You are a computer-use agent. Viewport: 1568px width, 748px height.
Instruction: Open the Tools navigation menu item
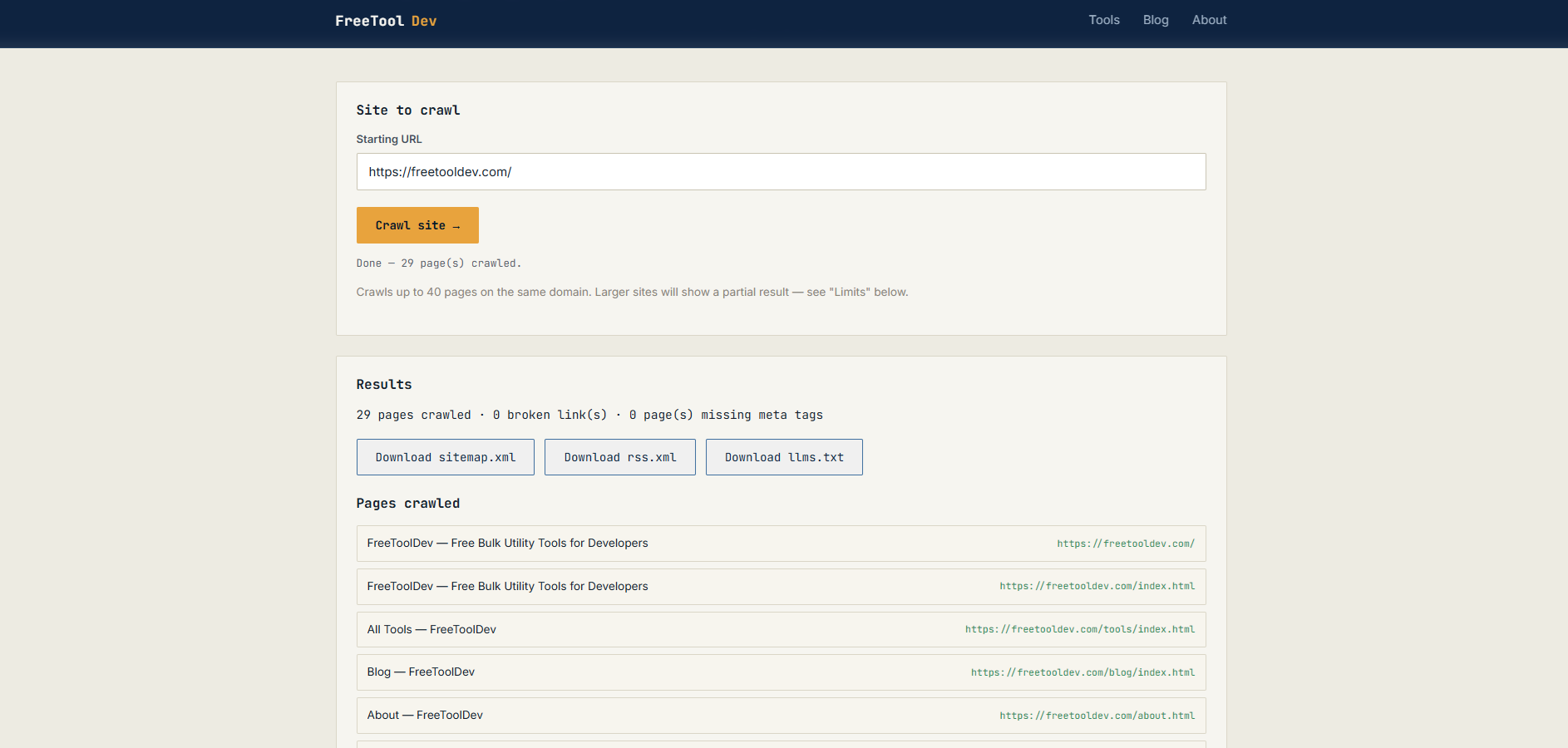(1104, 20)
